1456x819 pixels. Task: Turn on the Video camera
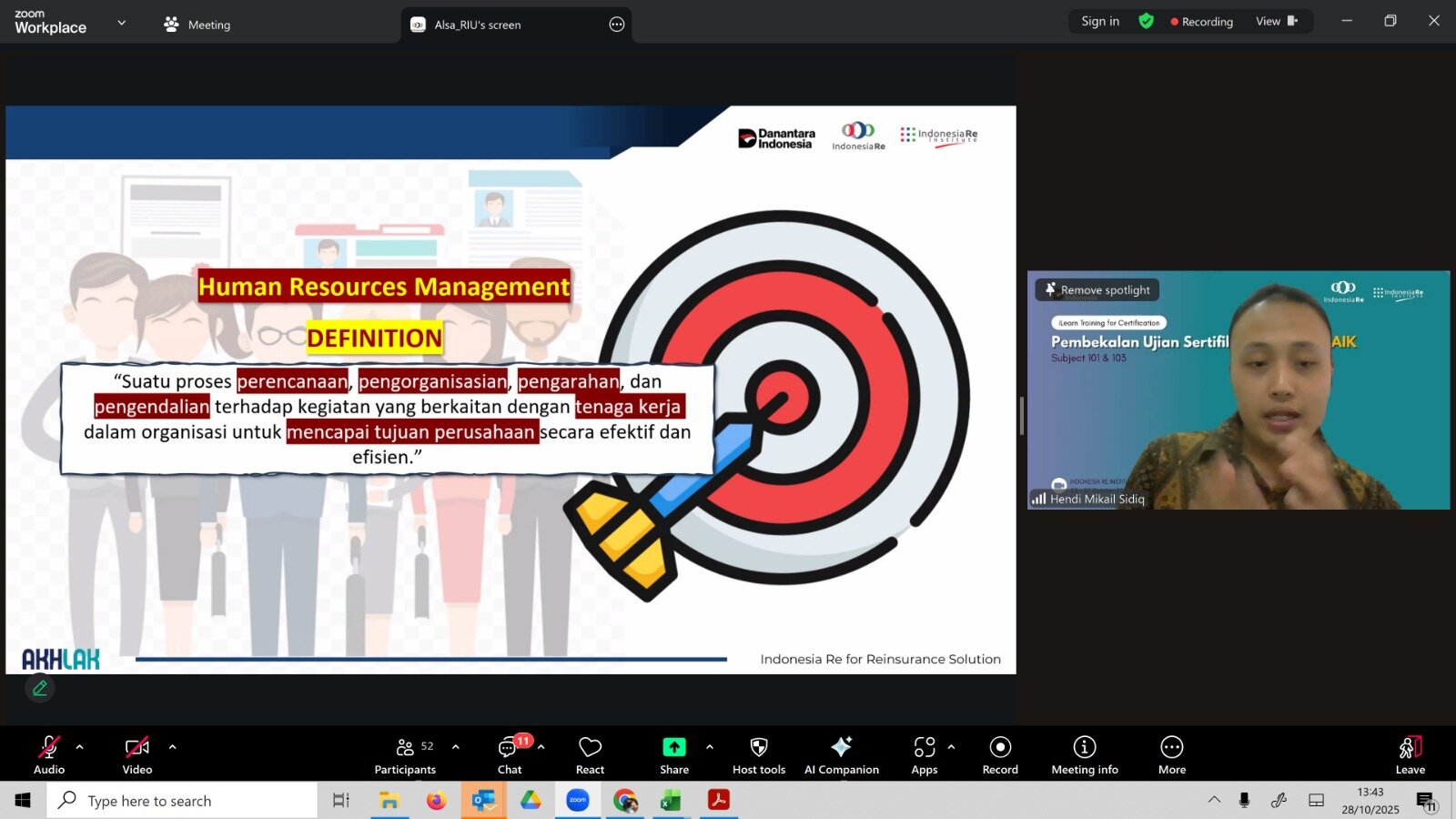tap(137, 755)
